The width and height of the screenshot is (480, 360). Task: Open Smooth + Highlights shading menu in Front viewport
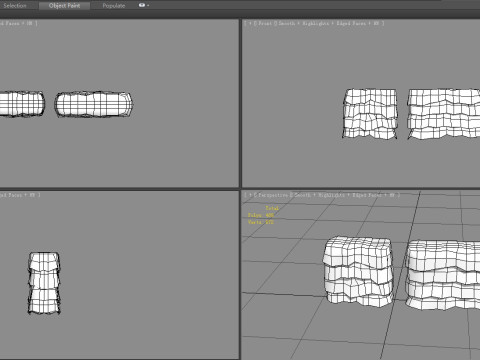pyautogui.click(x=304, y=23)
